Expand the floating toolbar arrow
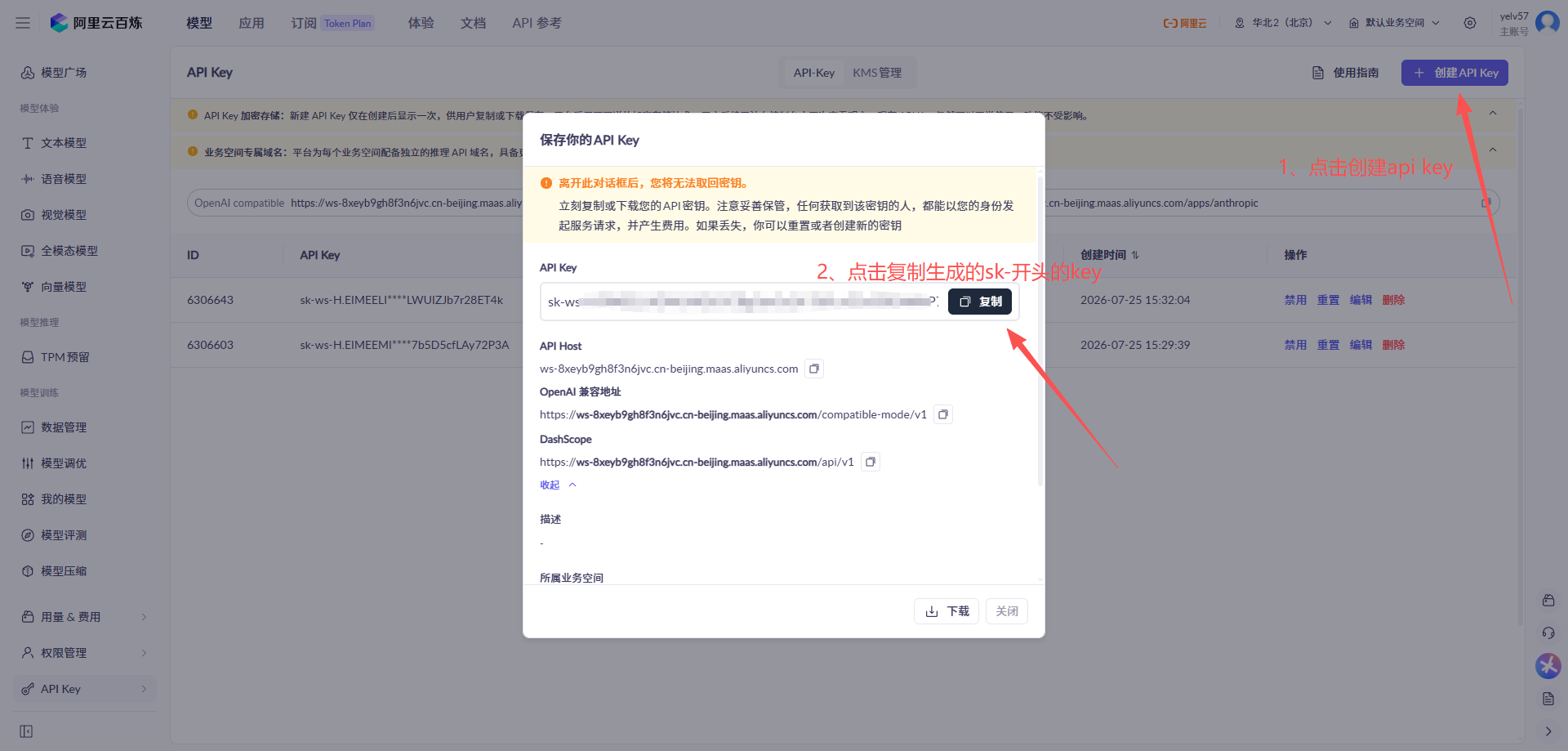Viewport: 1568px width, 751px height. click(1548, 731)
